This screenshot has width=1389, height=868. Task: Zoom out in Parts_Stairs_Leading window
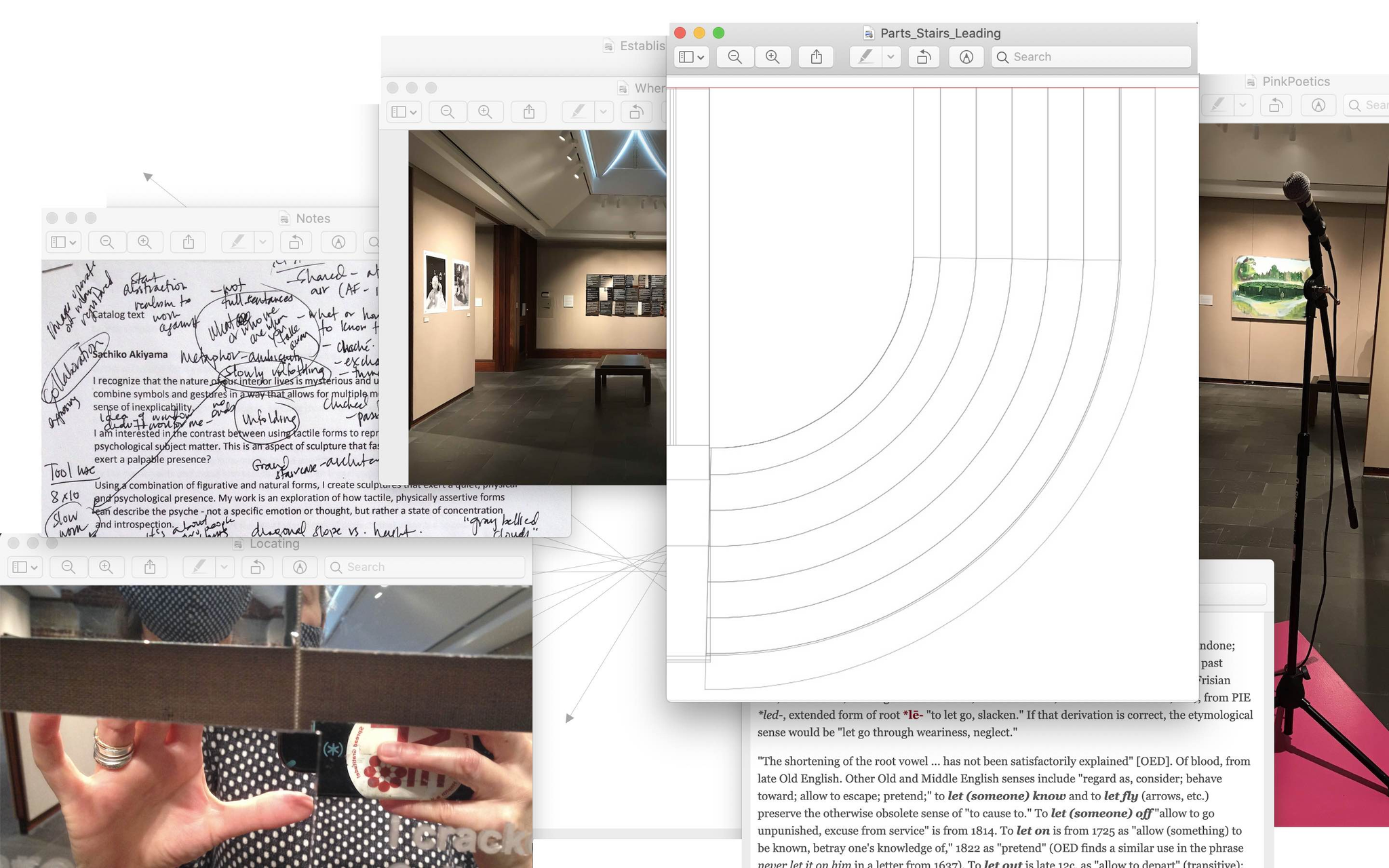[x=735, y=57]
